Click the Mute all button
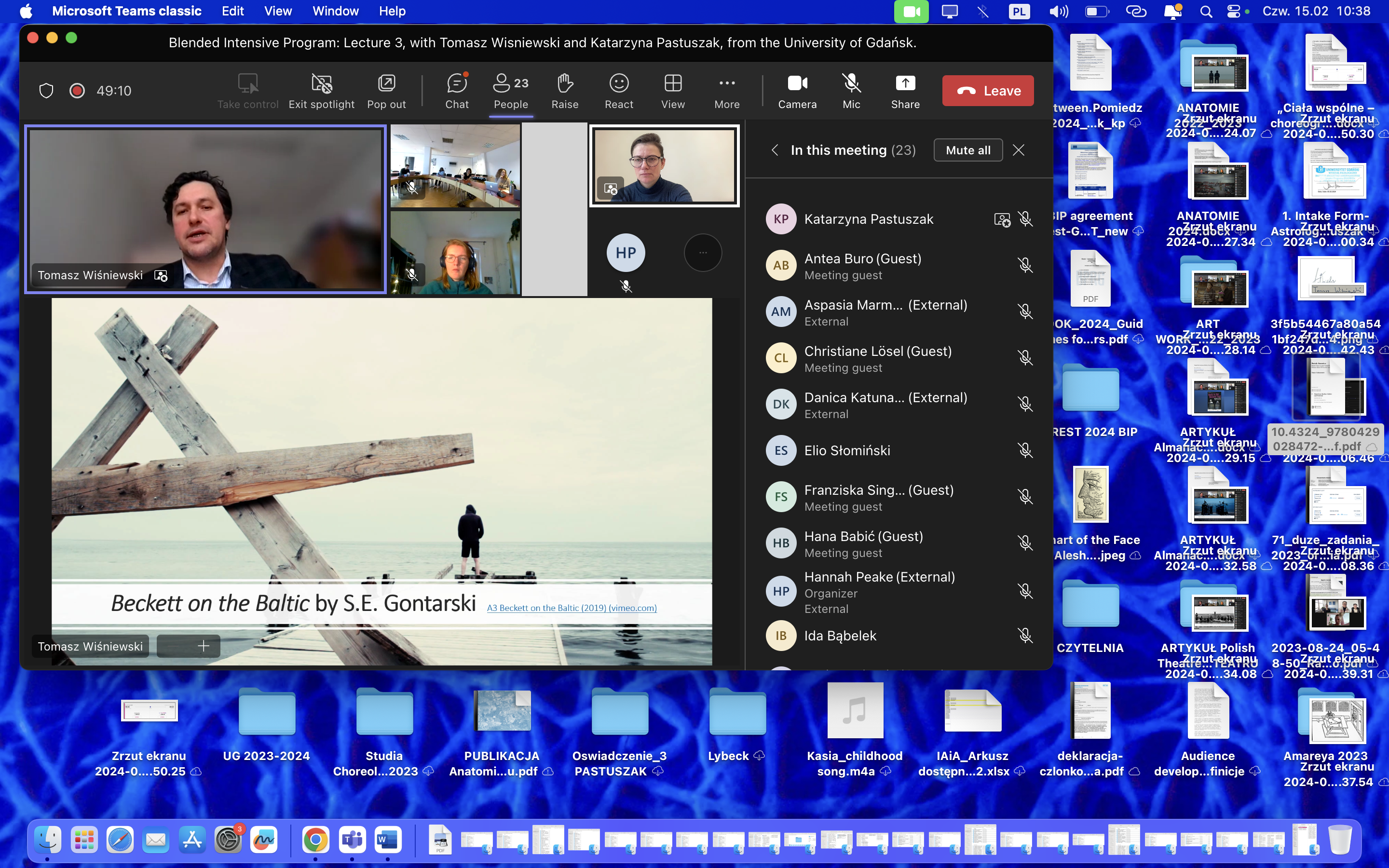1389x868 pixels. tap(967, 150)
